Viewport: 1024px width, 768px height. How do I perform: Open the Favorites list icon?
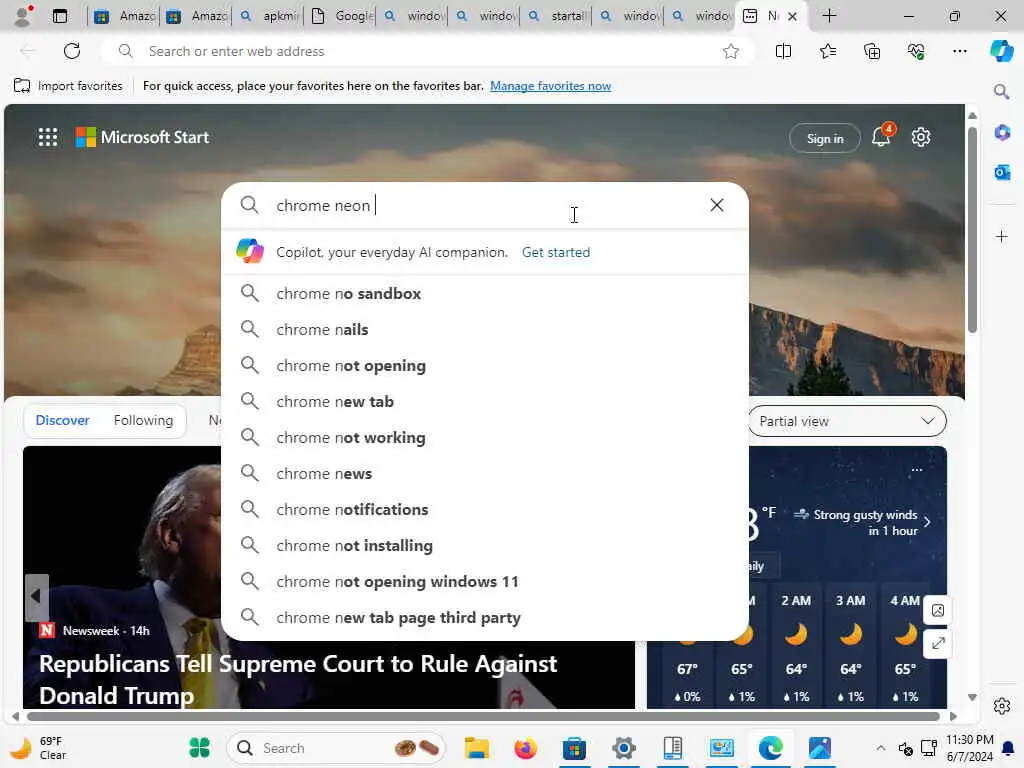tap(828, 51)
